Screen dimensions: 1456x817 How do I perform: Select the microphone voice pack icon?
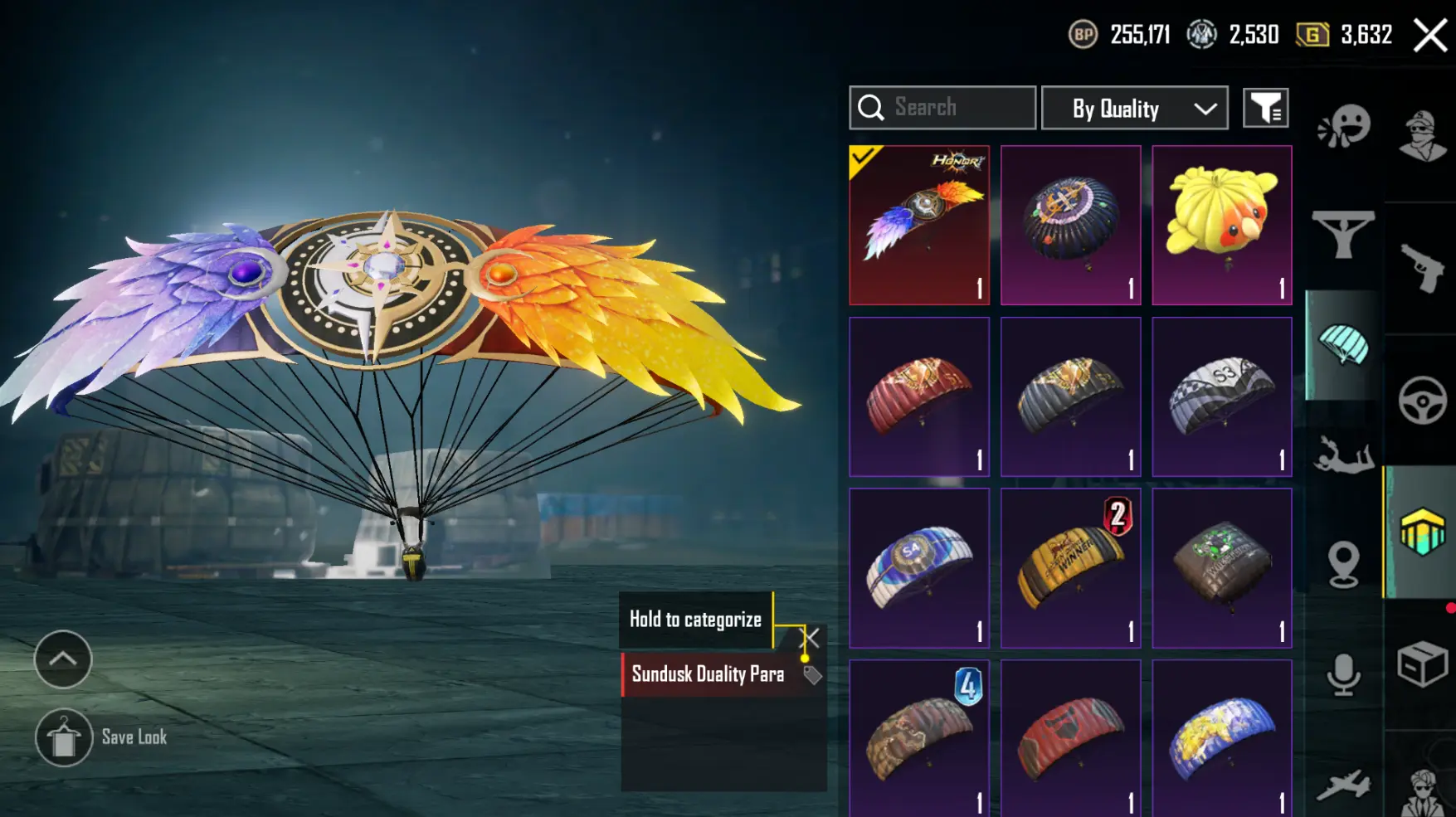pos(1343,675)
